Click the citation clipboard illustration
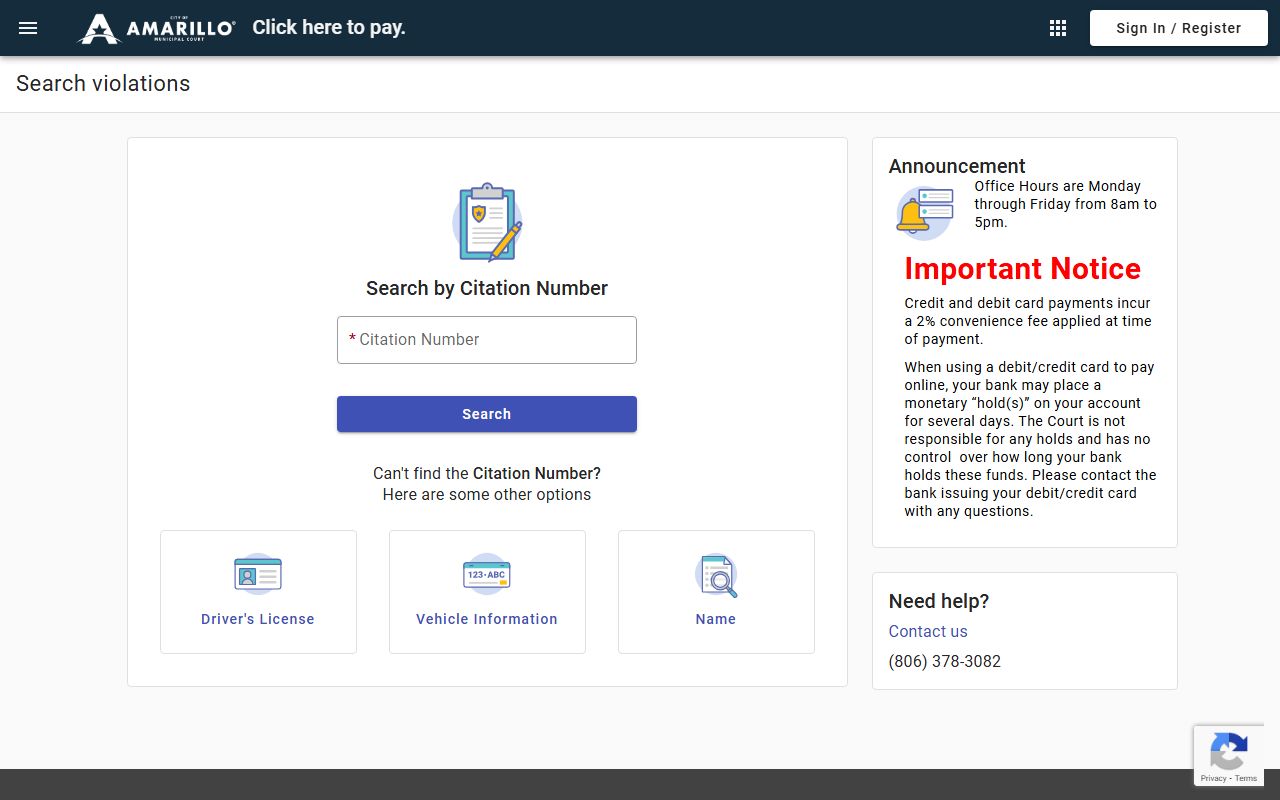The height and width of the screenshot is (800, 1280). (x=487, y=222)
